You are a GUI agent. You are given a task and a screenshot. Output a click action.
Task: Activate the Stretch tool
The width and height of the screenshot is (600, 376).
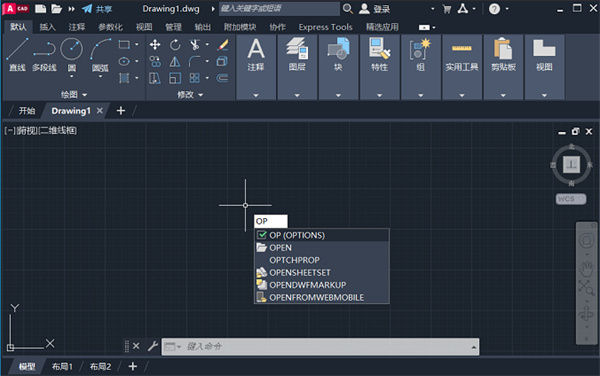coord(155,78)
